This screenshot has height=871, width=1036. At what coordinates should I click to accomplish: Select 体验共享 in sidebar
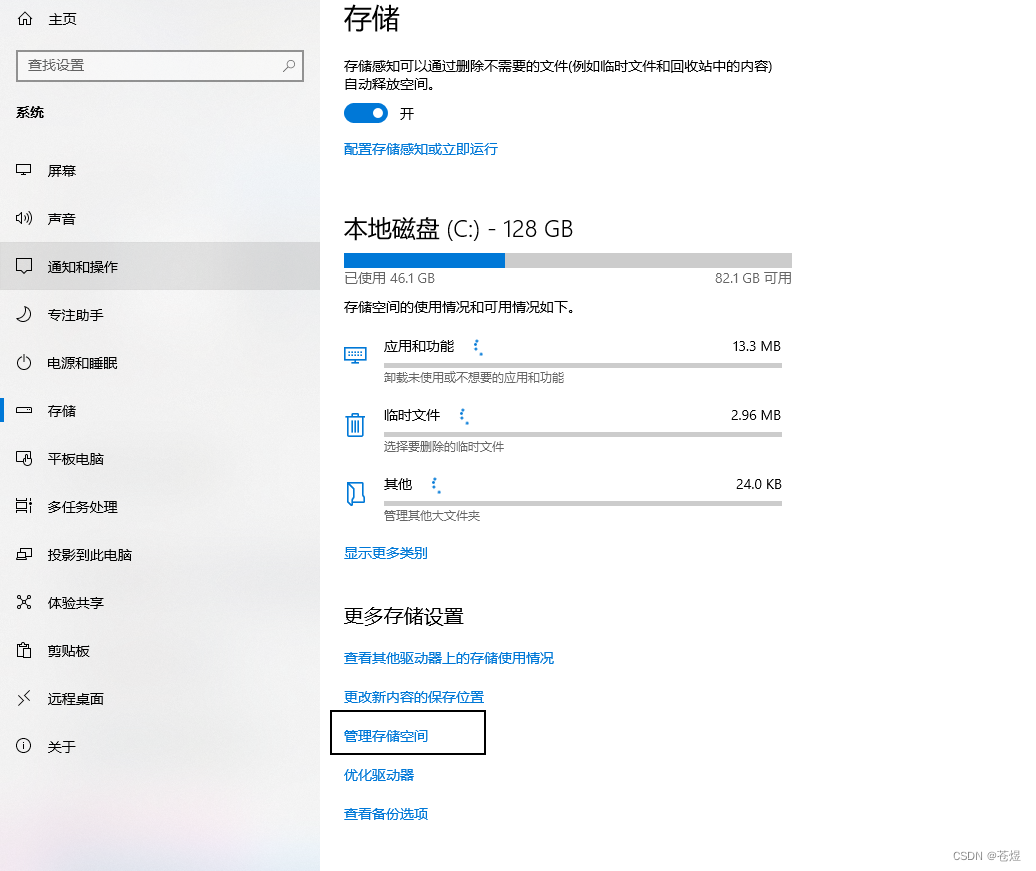[160, 603]
